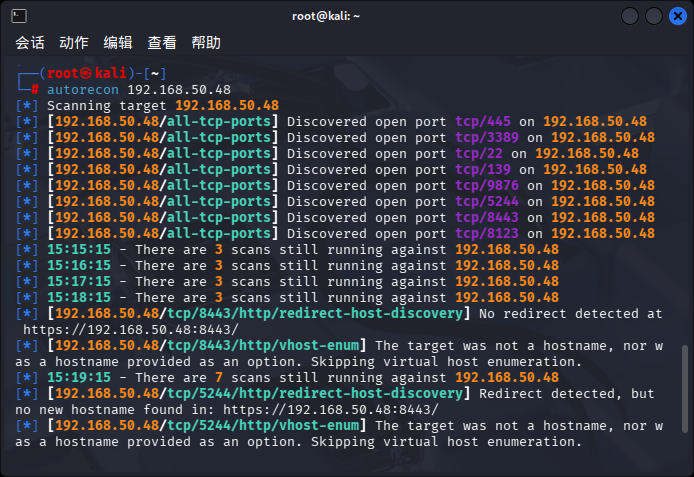Viewport: 694px width, 477px height.
Task: Click the tcp/8123 port text
Action: tap(487, 233)
